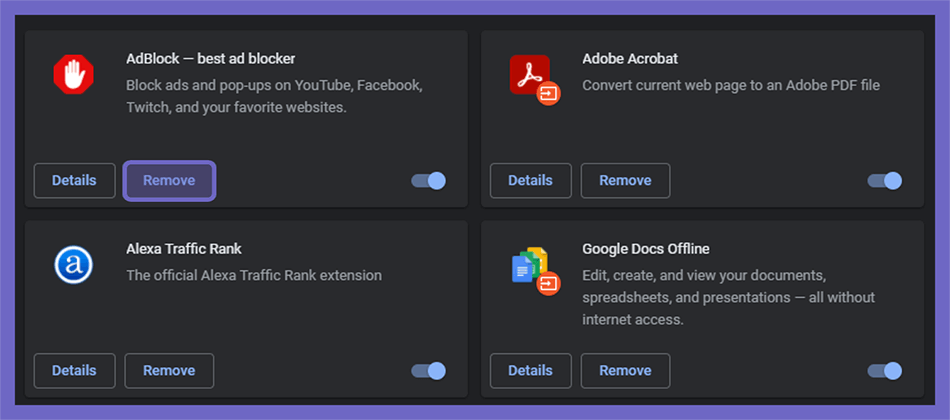Toggle off Alexa Traffic Rank extension
This screenshot has width=950, height=420.
(429, 370)
